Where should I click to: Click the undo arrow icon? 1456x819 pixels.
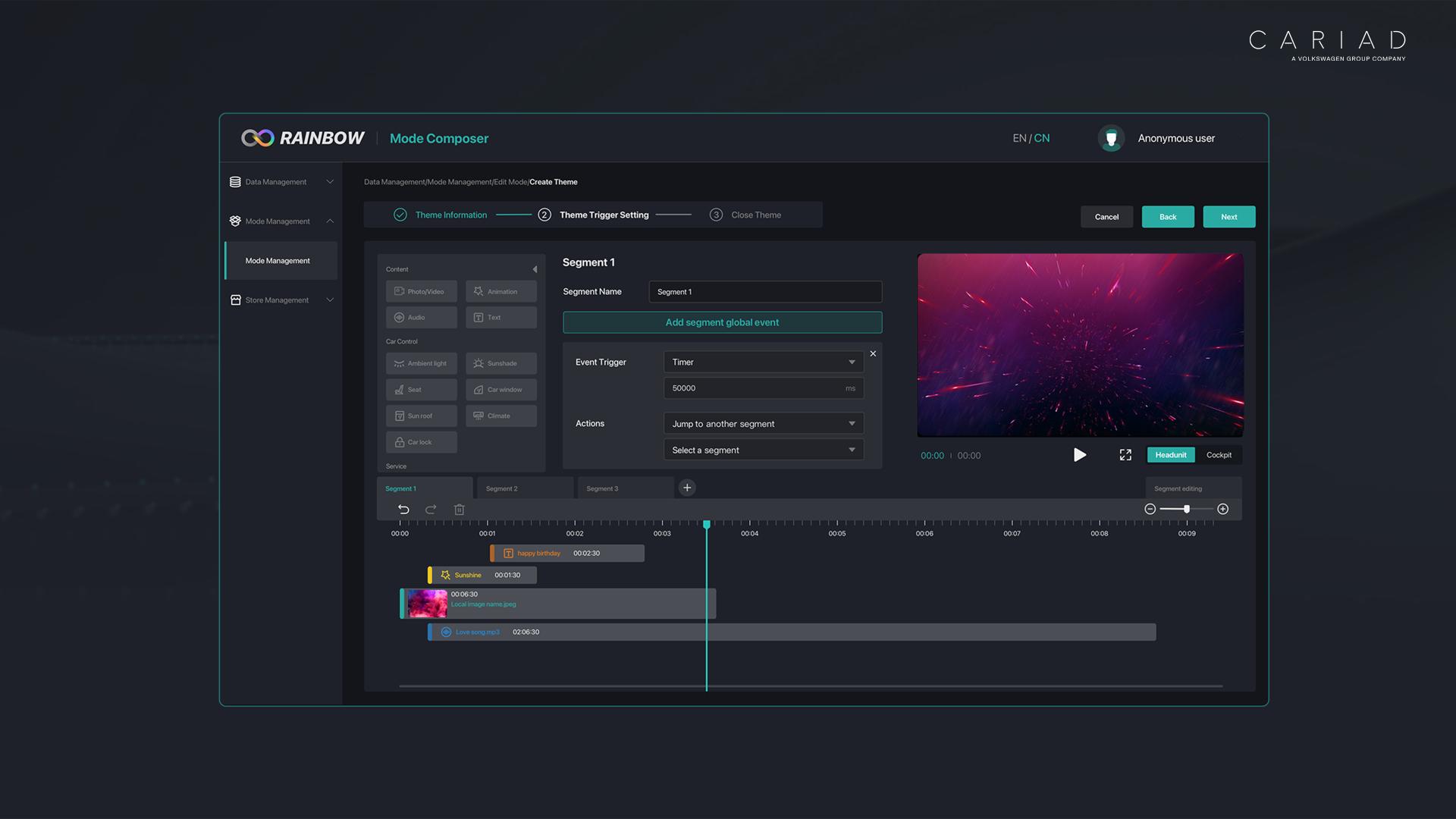403,510
